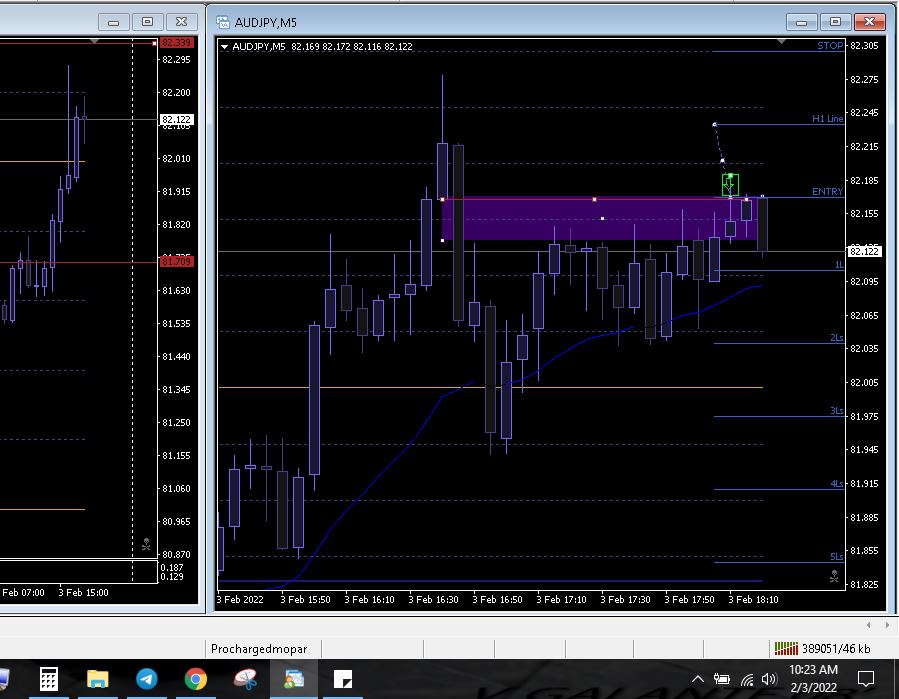
Task: Show hidden system tray icons chevron
Action: [x=698, y=679]
